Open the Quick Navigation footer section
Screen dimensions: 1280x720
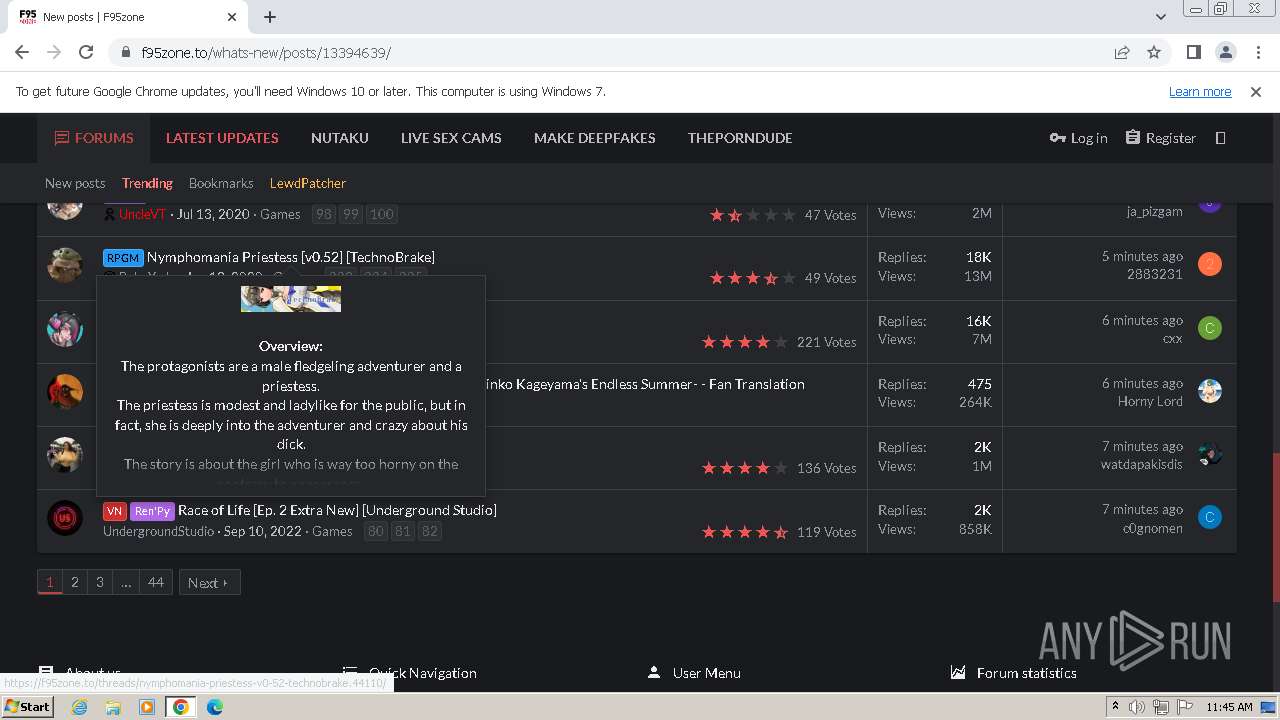(x=410, y=673)
